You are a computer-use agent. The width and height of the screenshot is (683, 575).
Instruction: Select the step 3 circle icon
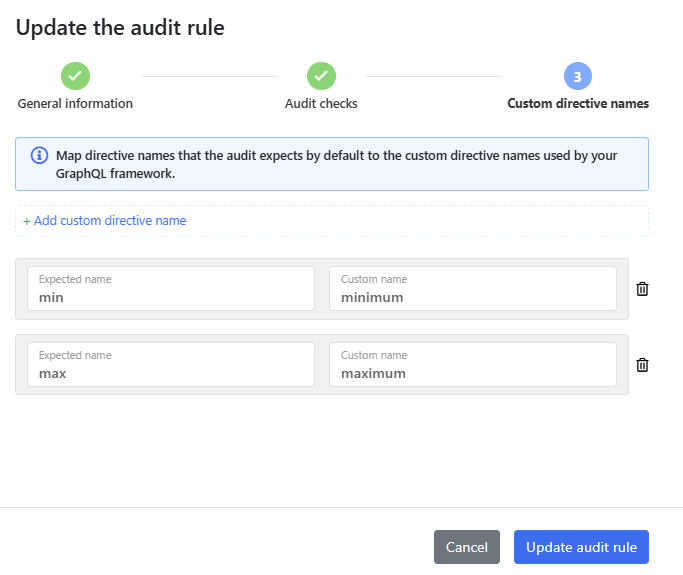578,76
